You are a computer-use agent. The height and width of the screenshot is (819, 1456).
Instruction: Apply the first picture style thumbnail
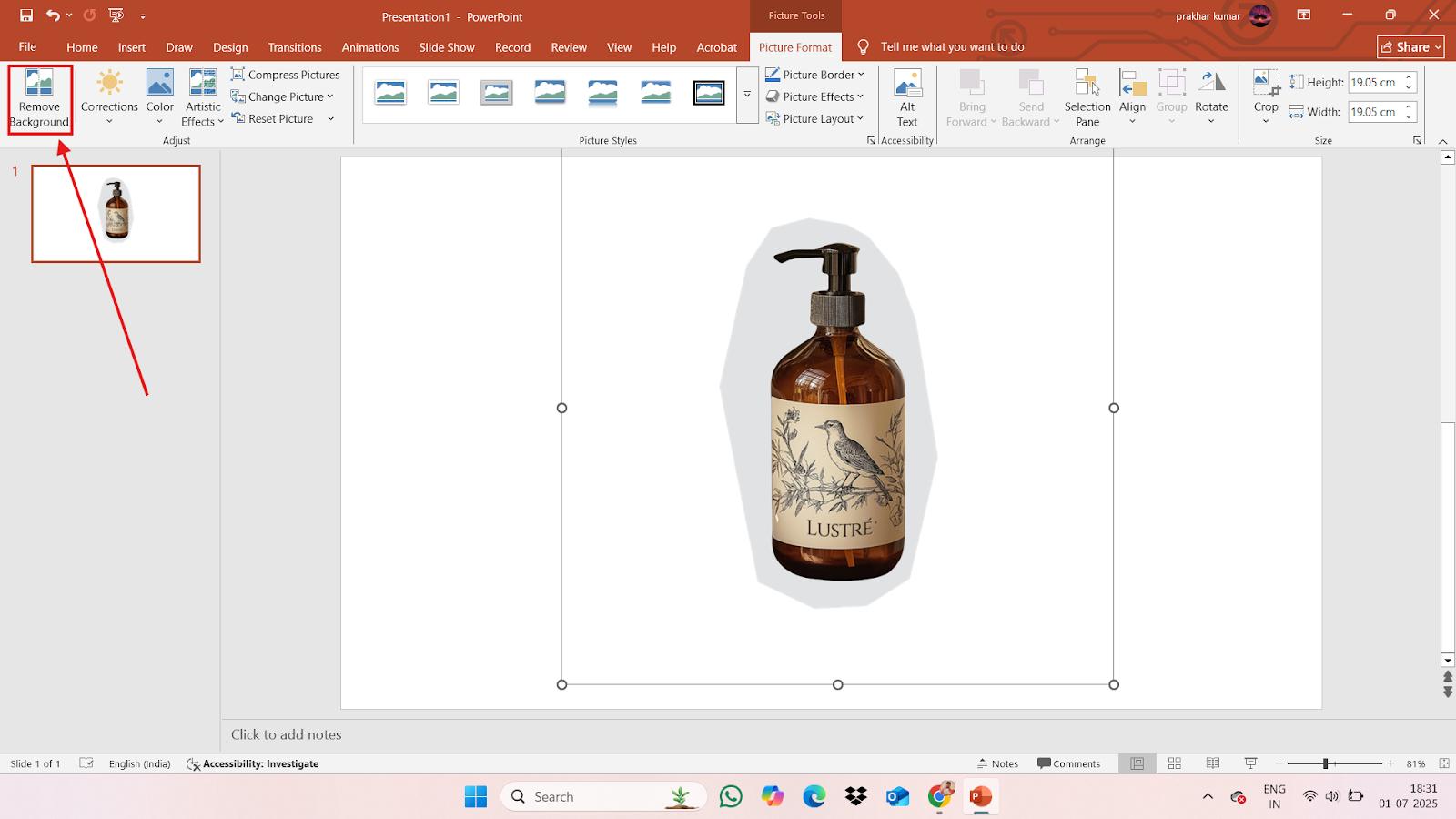[x=390, y=93]
